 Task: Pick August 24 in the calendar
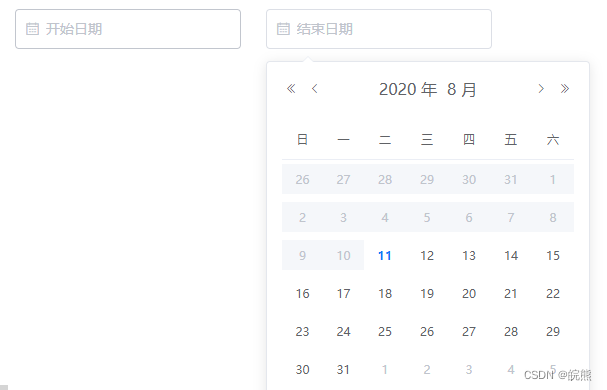point(343,332)
